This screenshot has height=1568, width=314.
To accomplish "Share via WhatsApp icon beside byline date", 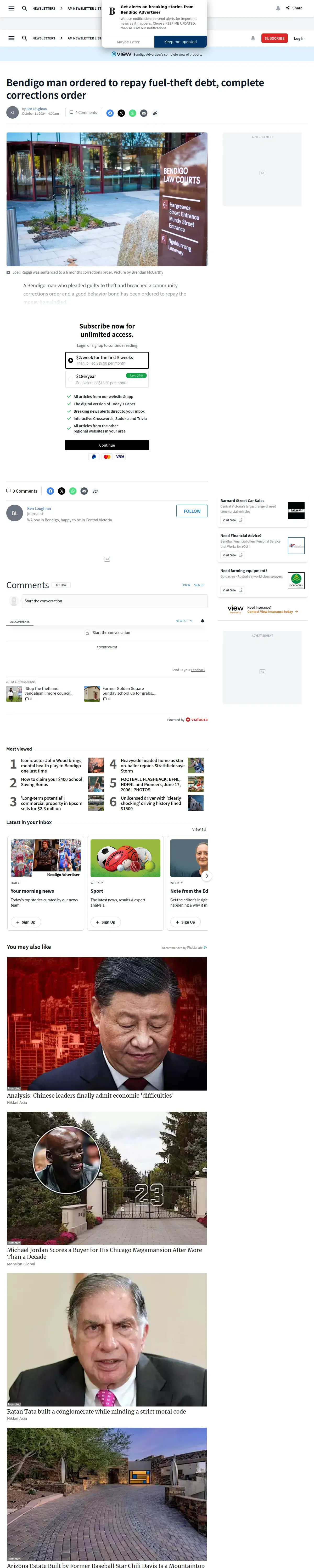I will (132, 113).
